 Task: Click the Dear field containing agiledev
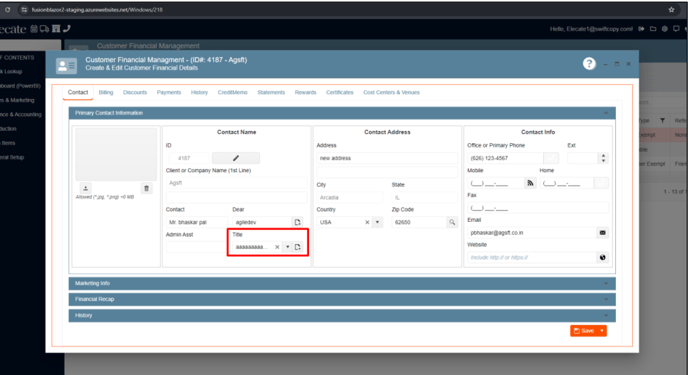tap(262, 222)
